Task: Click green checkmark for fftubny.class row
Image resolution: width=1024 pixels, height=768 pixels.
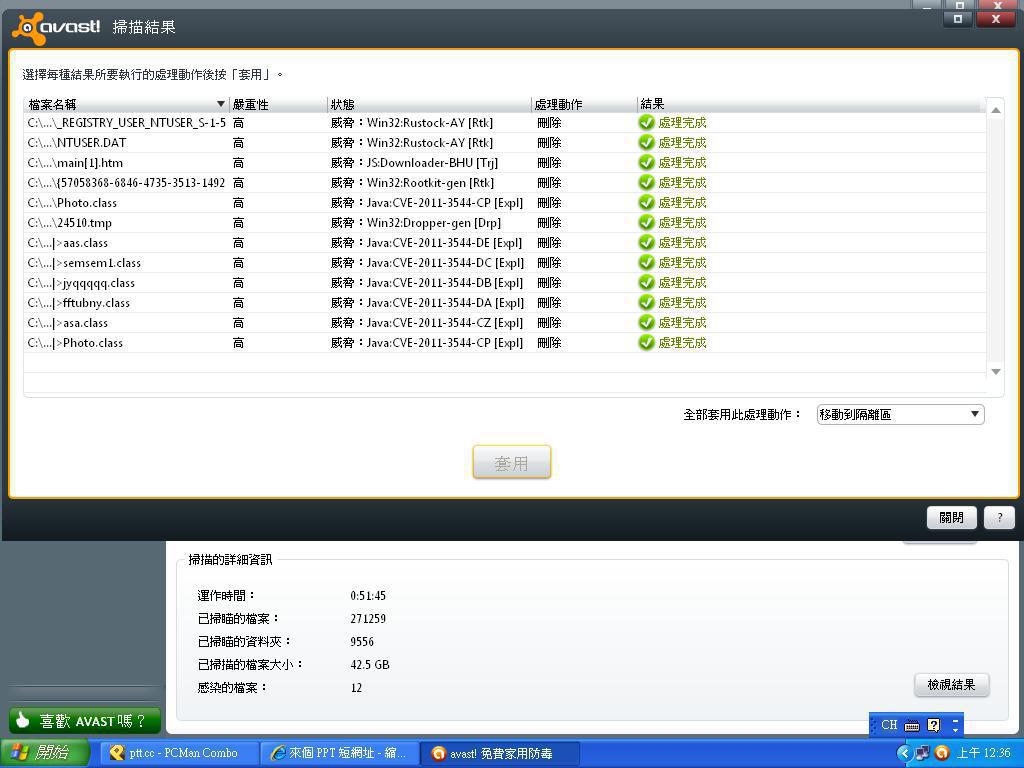Action: click(647, 302)
